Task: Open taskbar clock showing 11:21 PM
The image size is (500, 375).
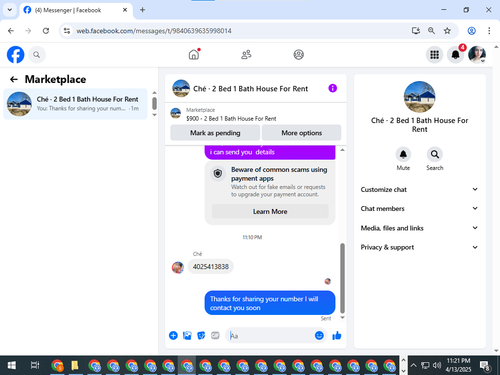Action: point(458,365)
